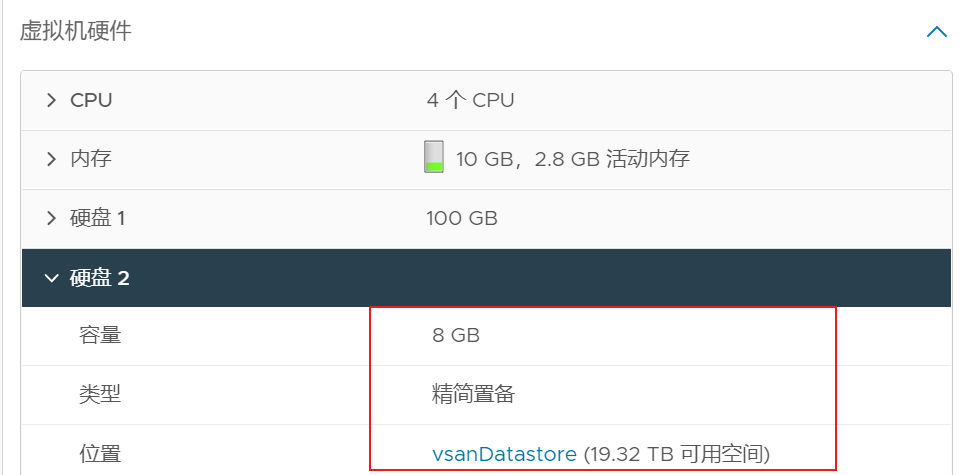Select the 内存 row label
This screenshot has height=475, width=966.
[x=90, y=159]
